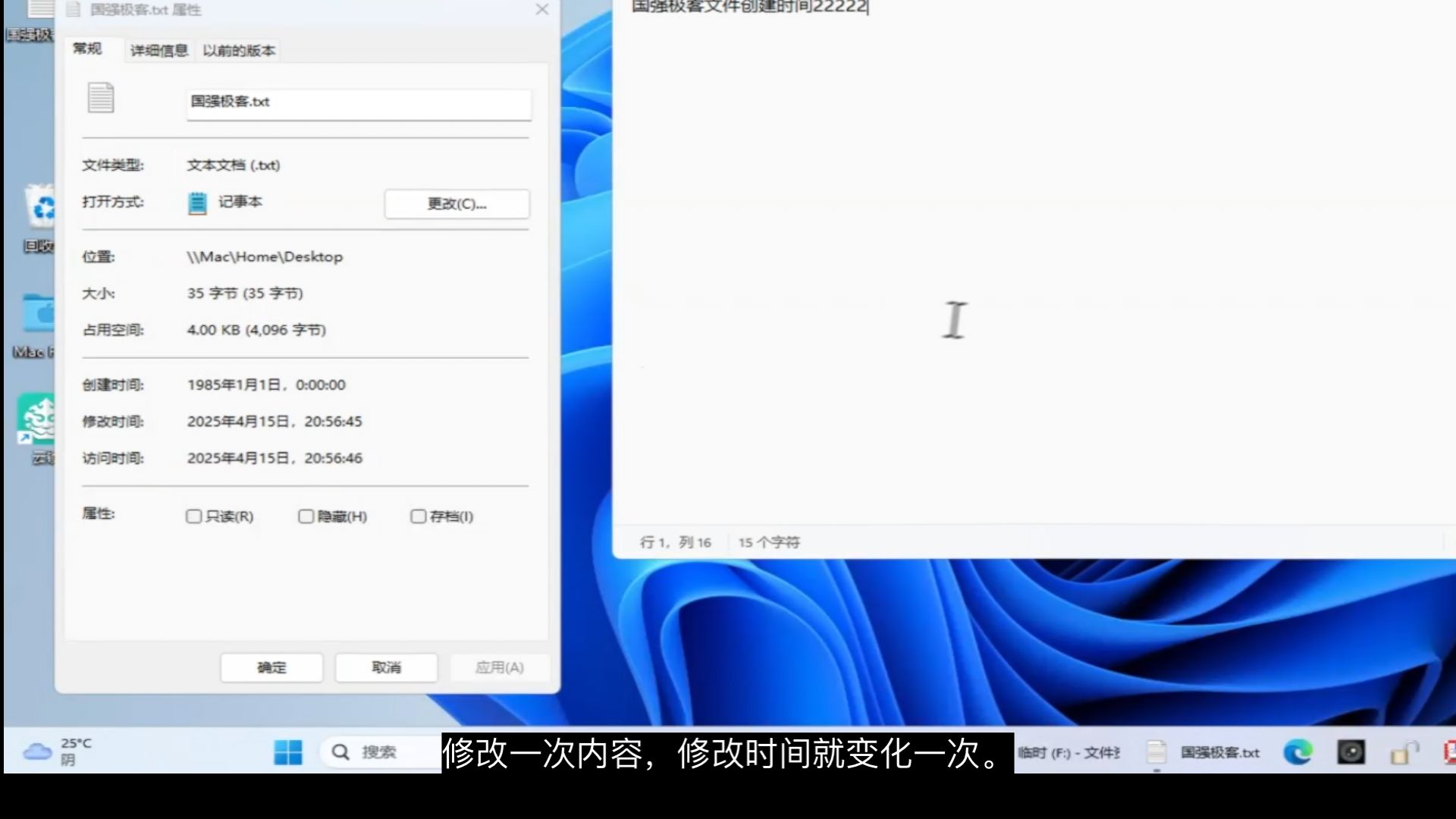Image resolution: width=1456 pixels, height=819 pixels.
Task: Click the 国强极客.txt Notepad taskbar button
Action: click(1203, 752)
